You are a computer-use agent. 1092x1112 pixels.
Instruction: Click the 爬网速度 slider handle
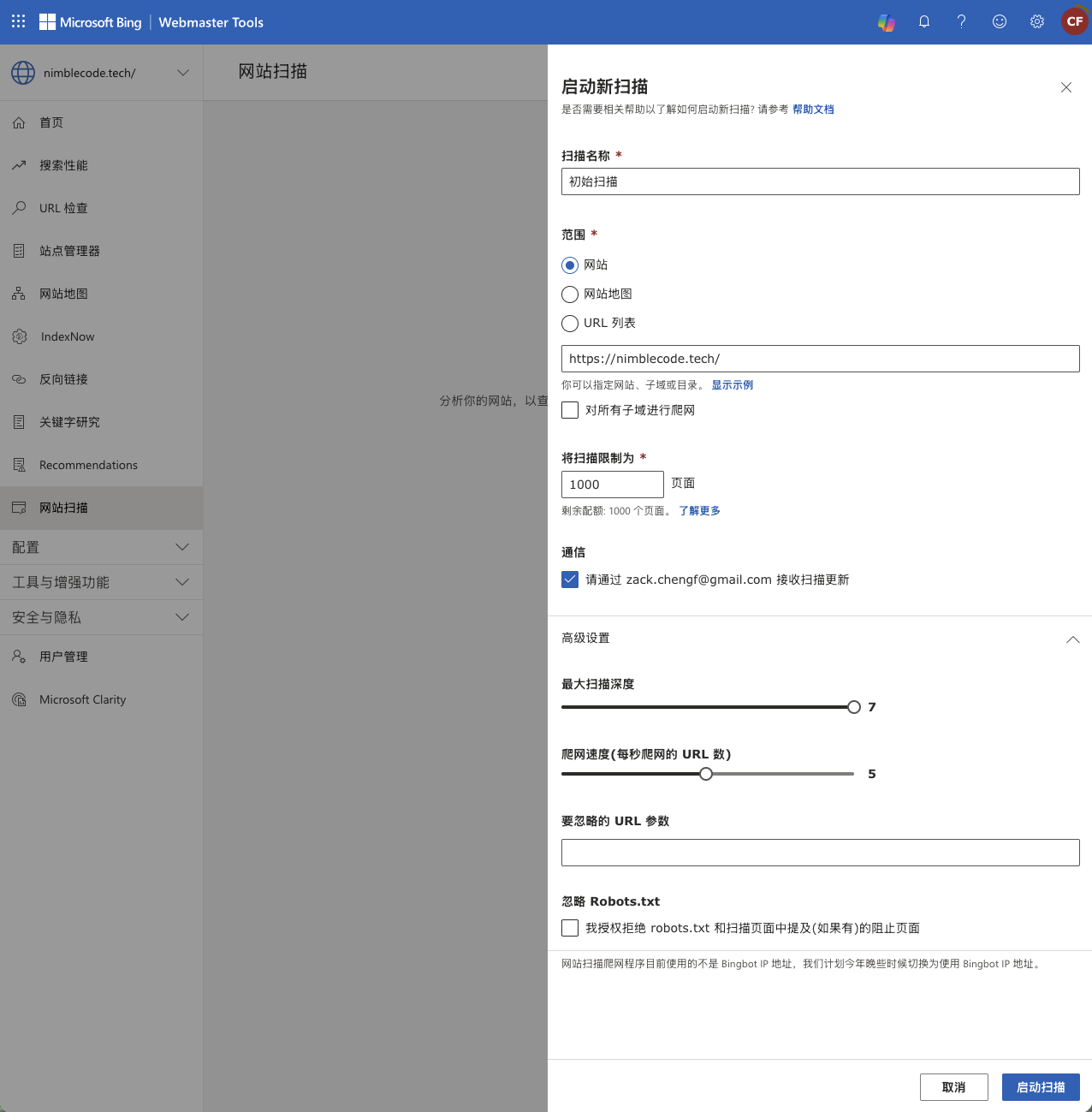point(706,774)
